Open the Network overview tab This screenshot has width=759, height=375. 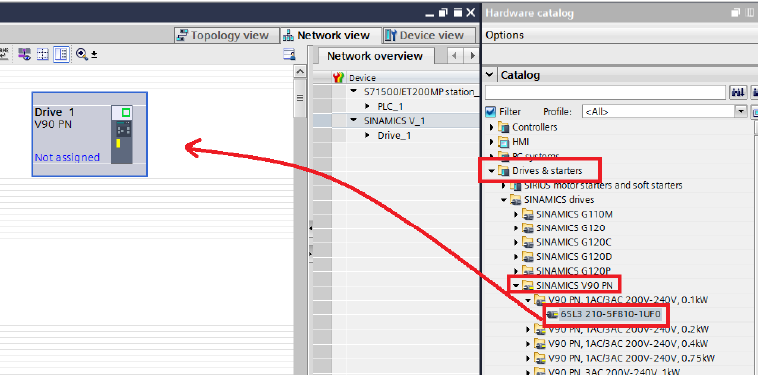375,56
